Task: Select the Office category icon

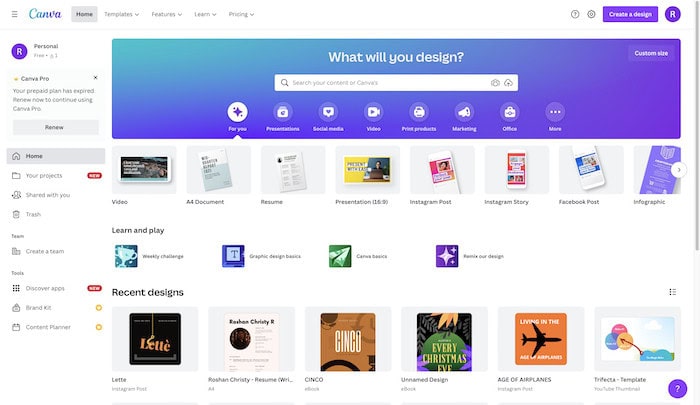Action: [x=509, y=112]
